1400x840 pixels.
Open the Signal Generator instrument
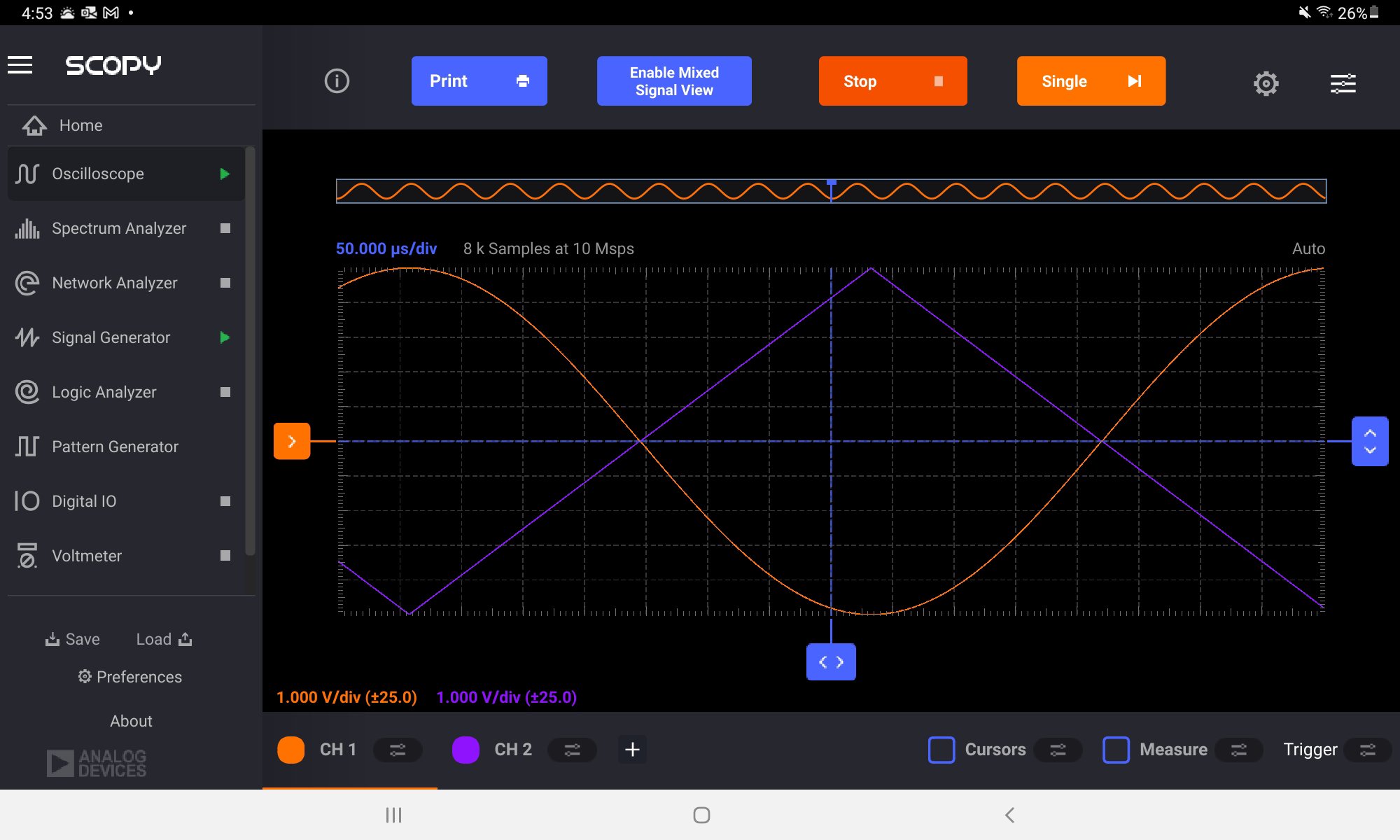click(111, 337)
